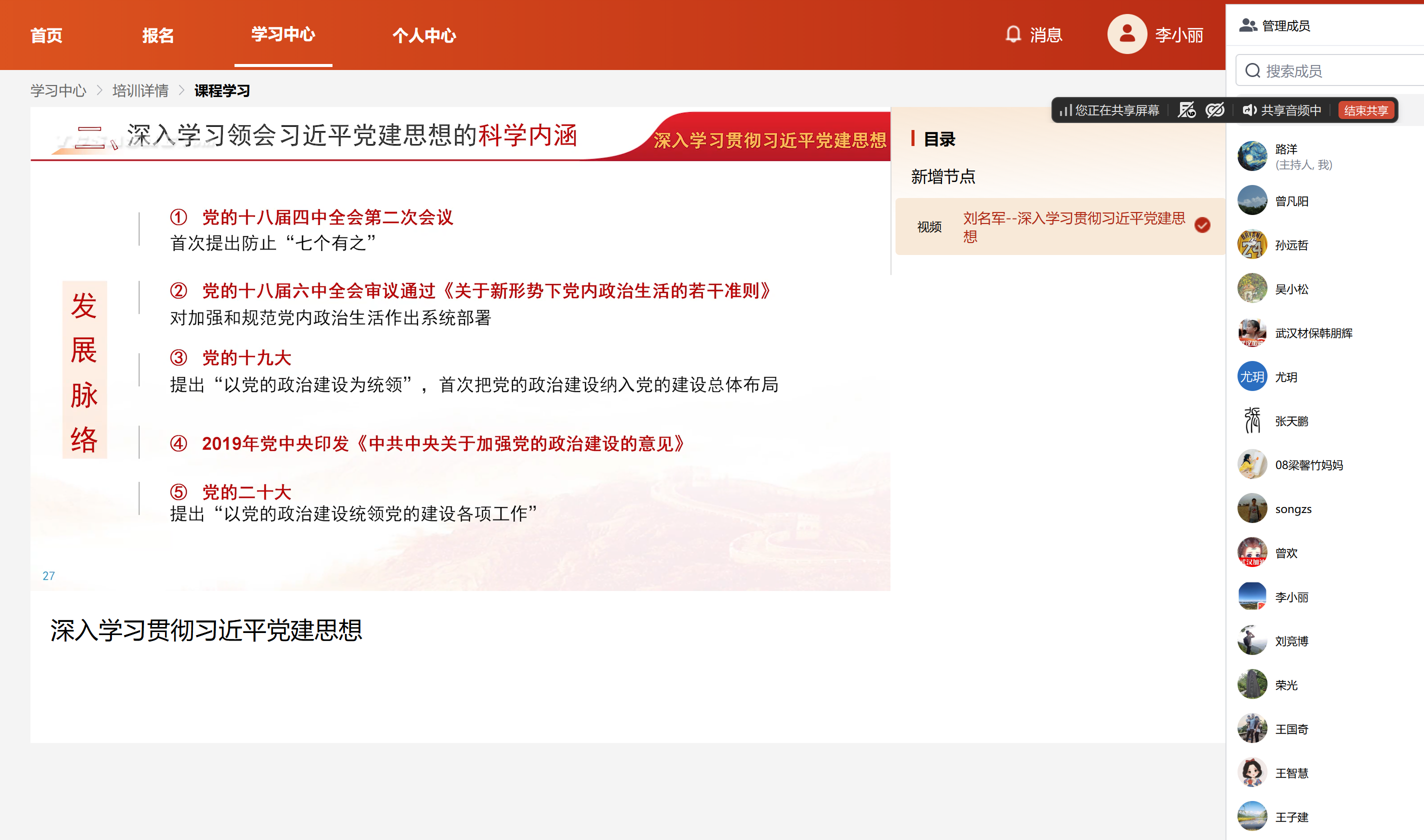The image size is (1424, 840).
Task: Click 孙远哲's number 24 avatar
Action: tap(1252, 244)
